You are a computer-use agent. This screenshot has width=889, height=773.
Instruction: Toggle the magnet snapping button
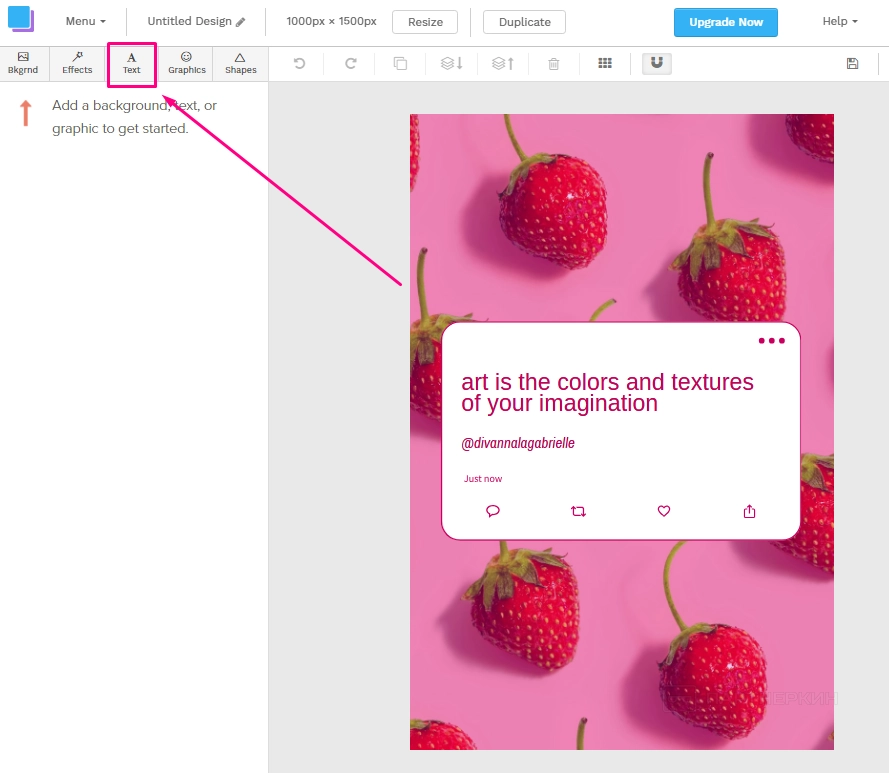coord(657,64)
